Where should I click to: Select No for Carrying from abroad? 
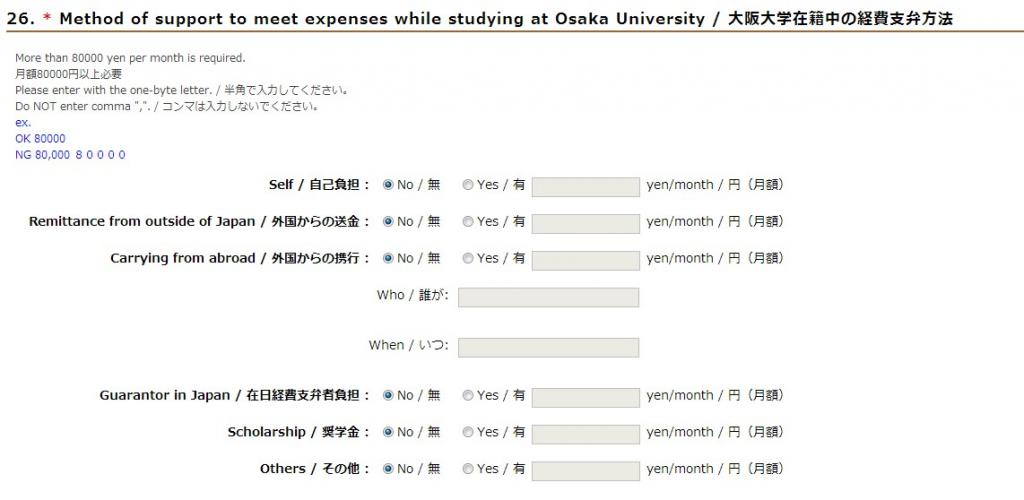click(388, 258)
